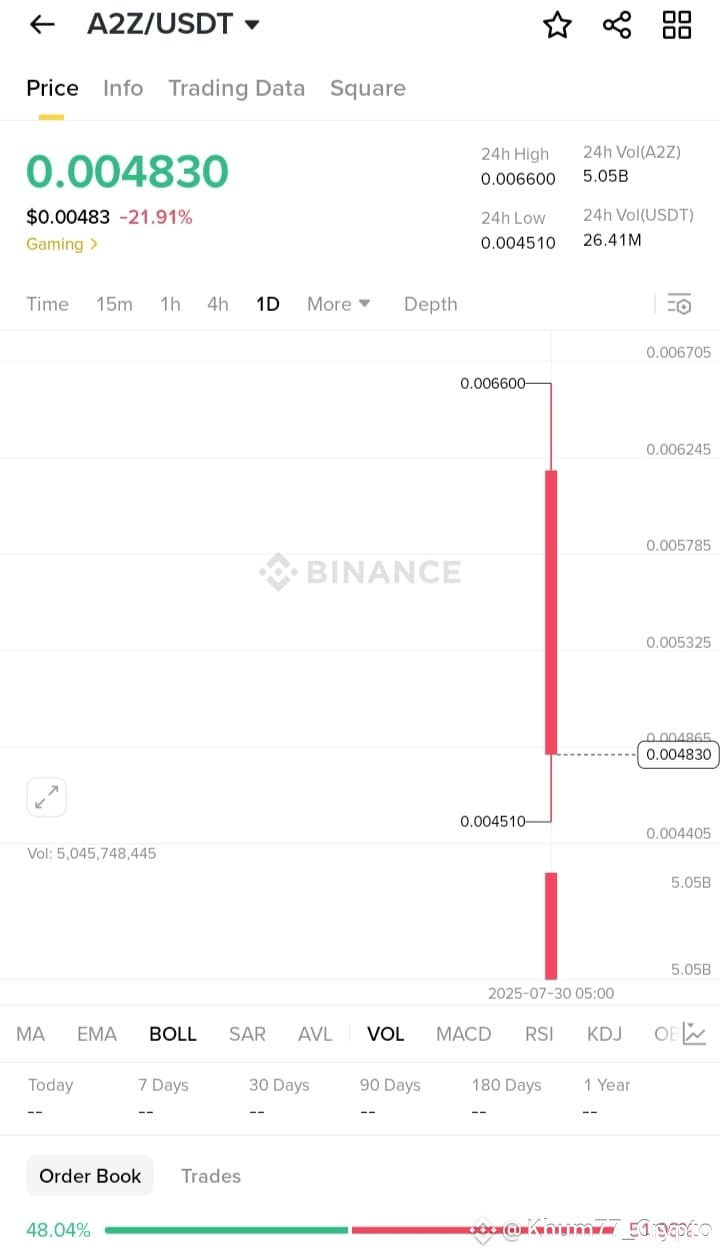Expand the chart to fullscreen view

click(46, 796)
